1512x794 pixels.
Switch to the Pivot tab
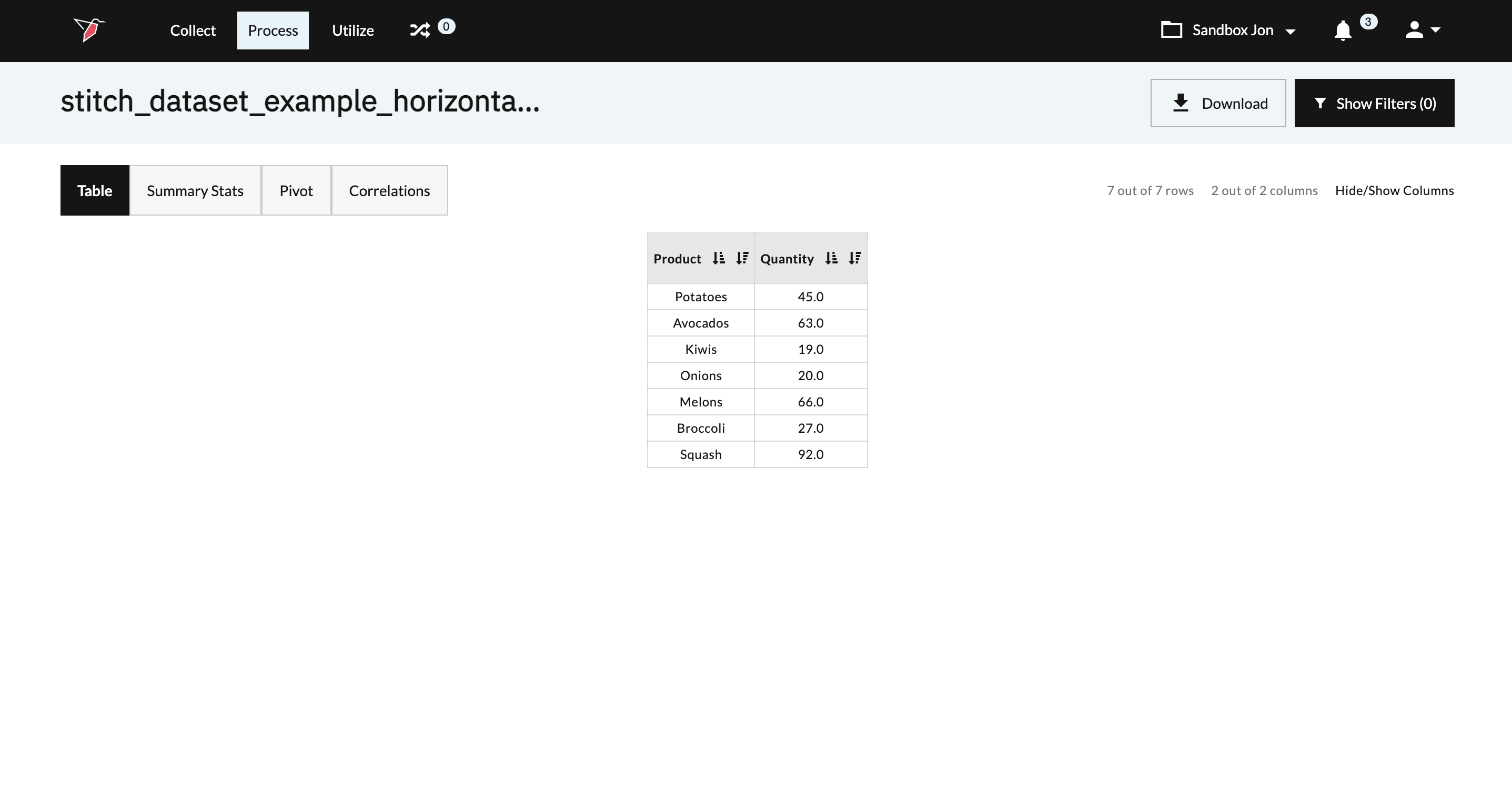tap(296, 191)
